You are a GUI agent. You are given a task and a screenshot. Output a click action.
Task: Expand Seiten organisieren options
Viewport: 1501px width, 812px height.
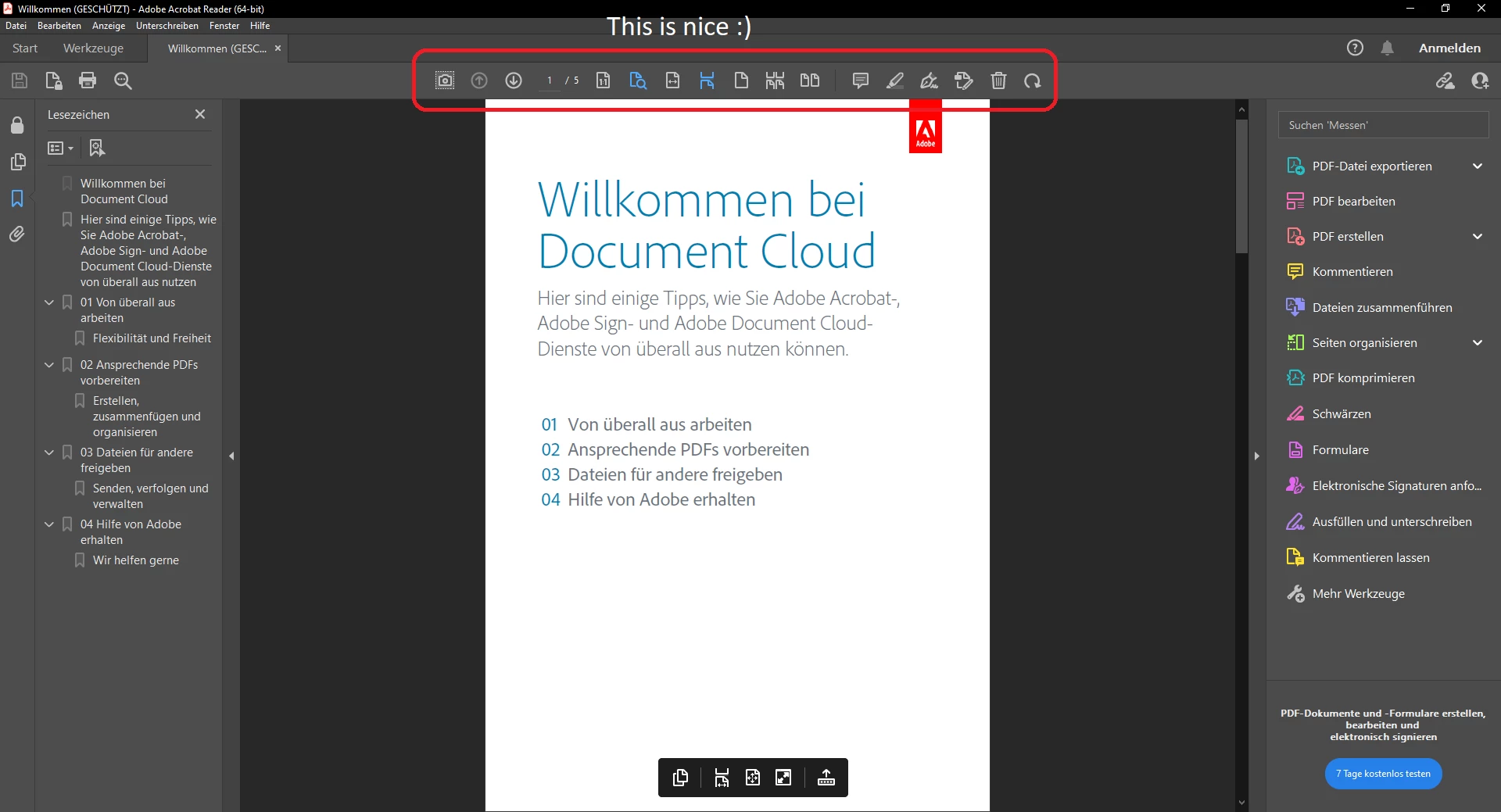1478,342
